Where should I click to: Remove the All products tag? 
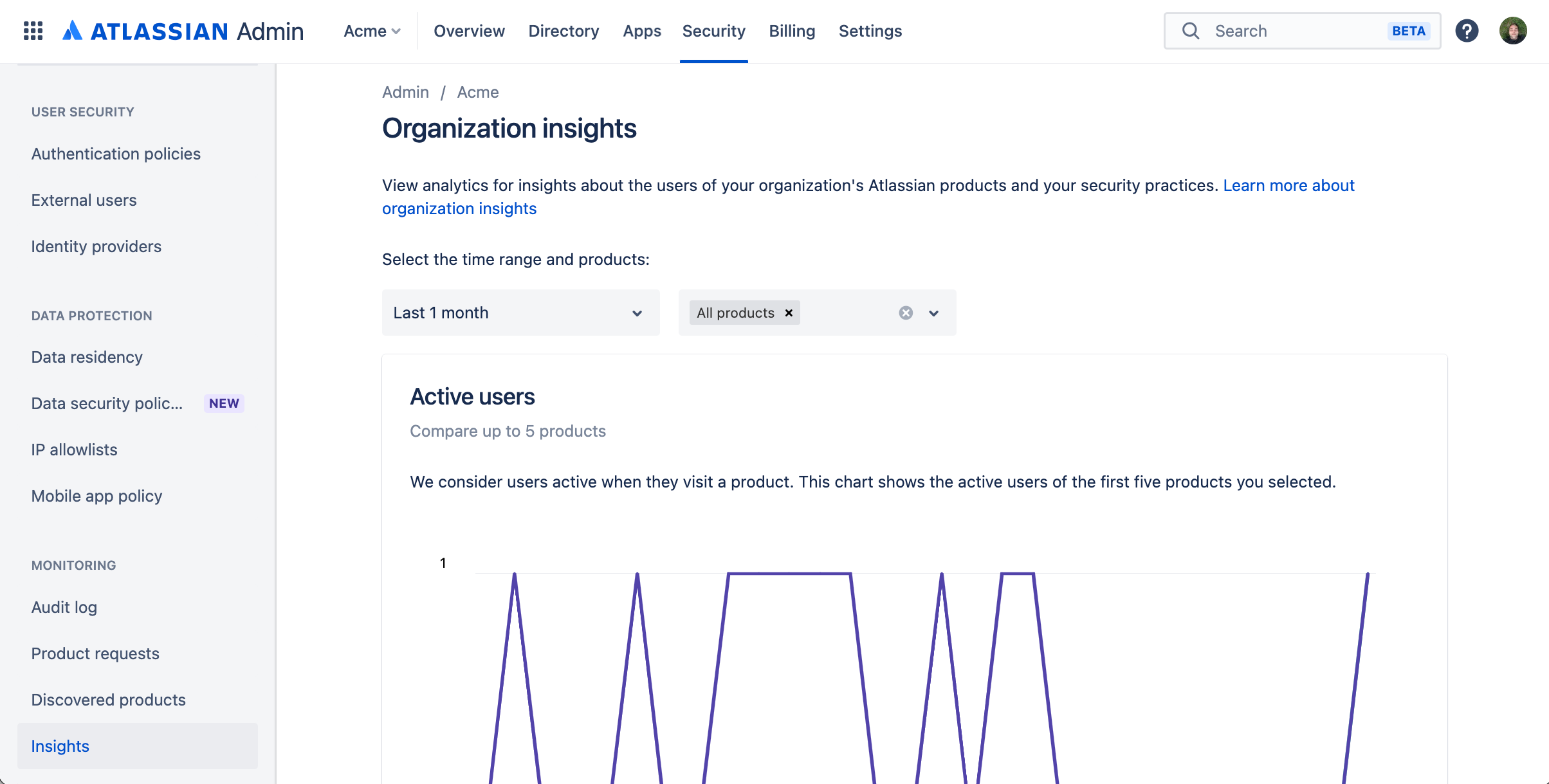[789, 313]
